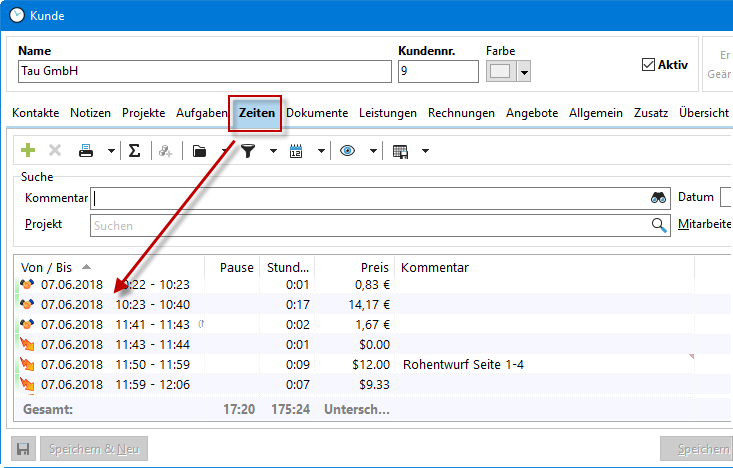This screenshot has width=733, height=468.
Task: Click the table layout save icon
Action: (x=401, y=151)
